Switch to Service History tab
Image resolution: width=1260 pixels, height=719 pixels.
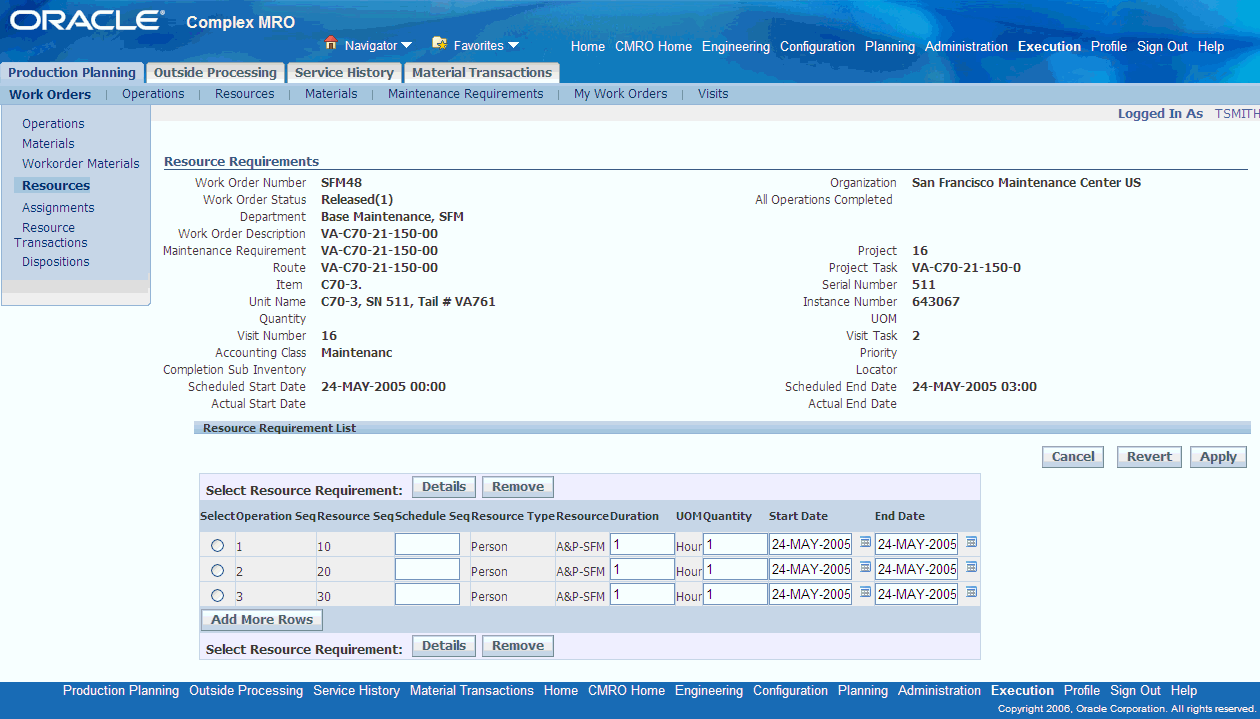click(x=344, y=72)
